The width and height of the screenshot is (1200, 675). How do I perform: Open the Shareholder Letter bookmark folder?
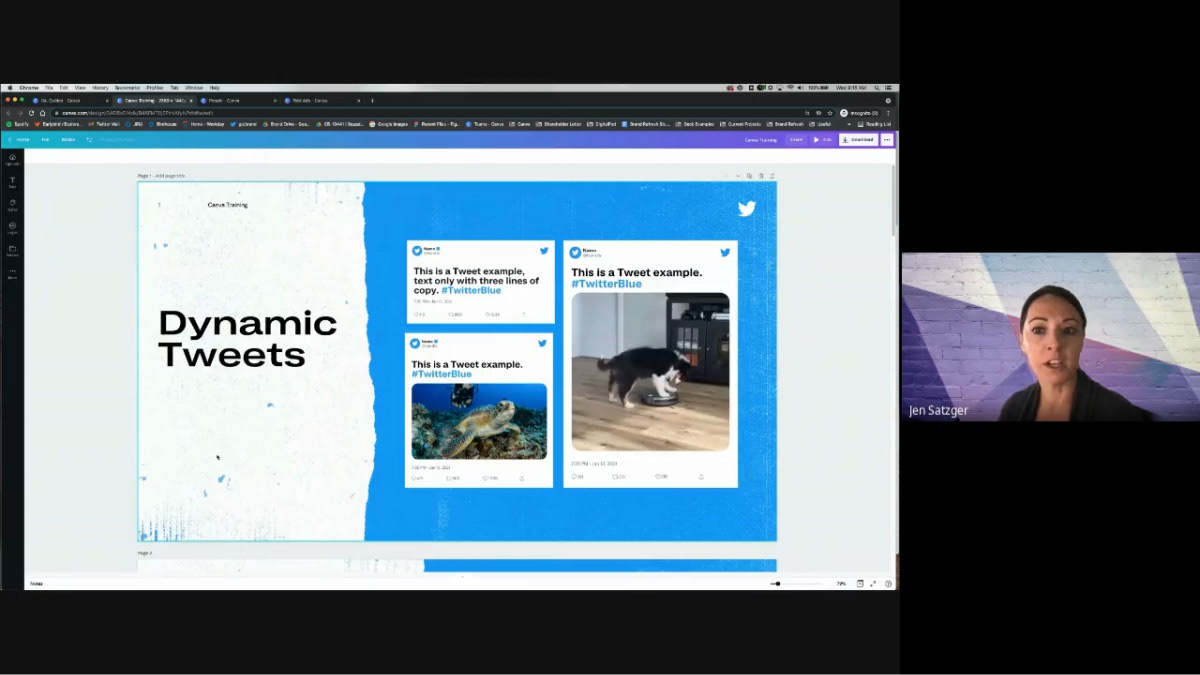point(558,124)
